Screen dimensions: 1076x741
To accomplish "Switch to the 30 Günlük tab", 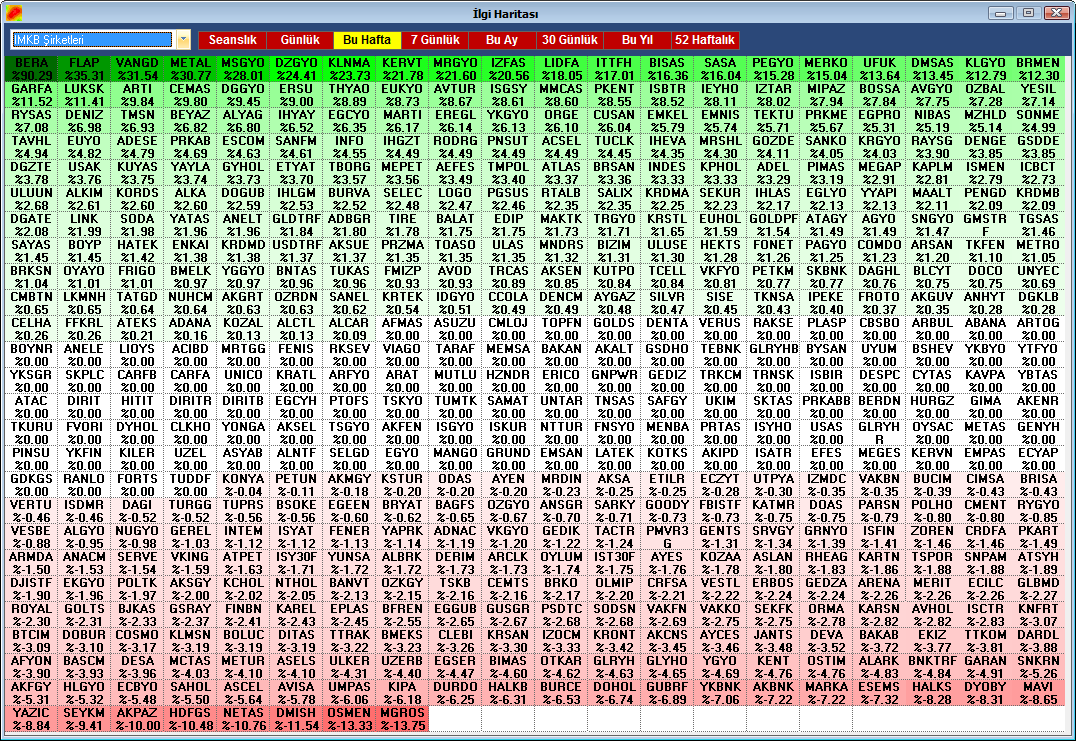I will [570, 40].
